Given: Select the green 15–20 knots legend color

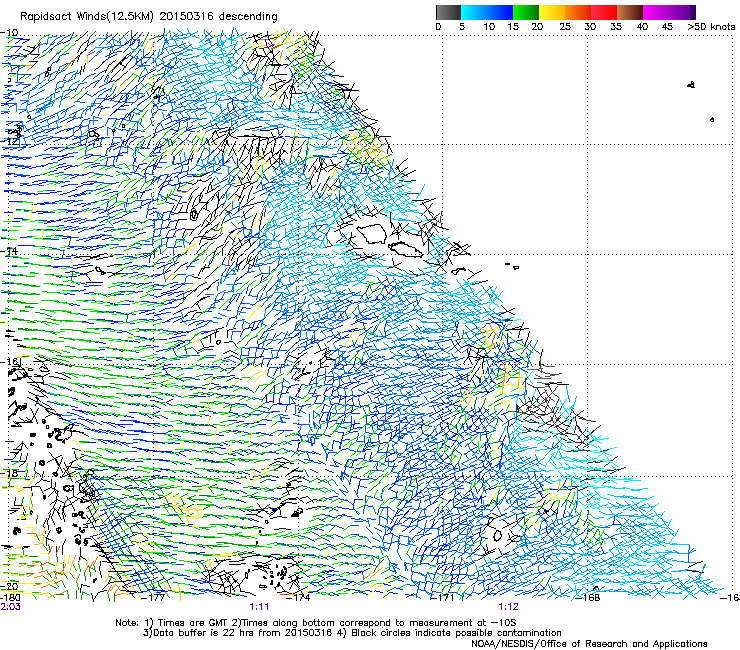Looking at the screenshot, I should click(526, 12).
